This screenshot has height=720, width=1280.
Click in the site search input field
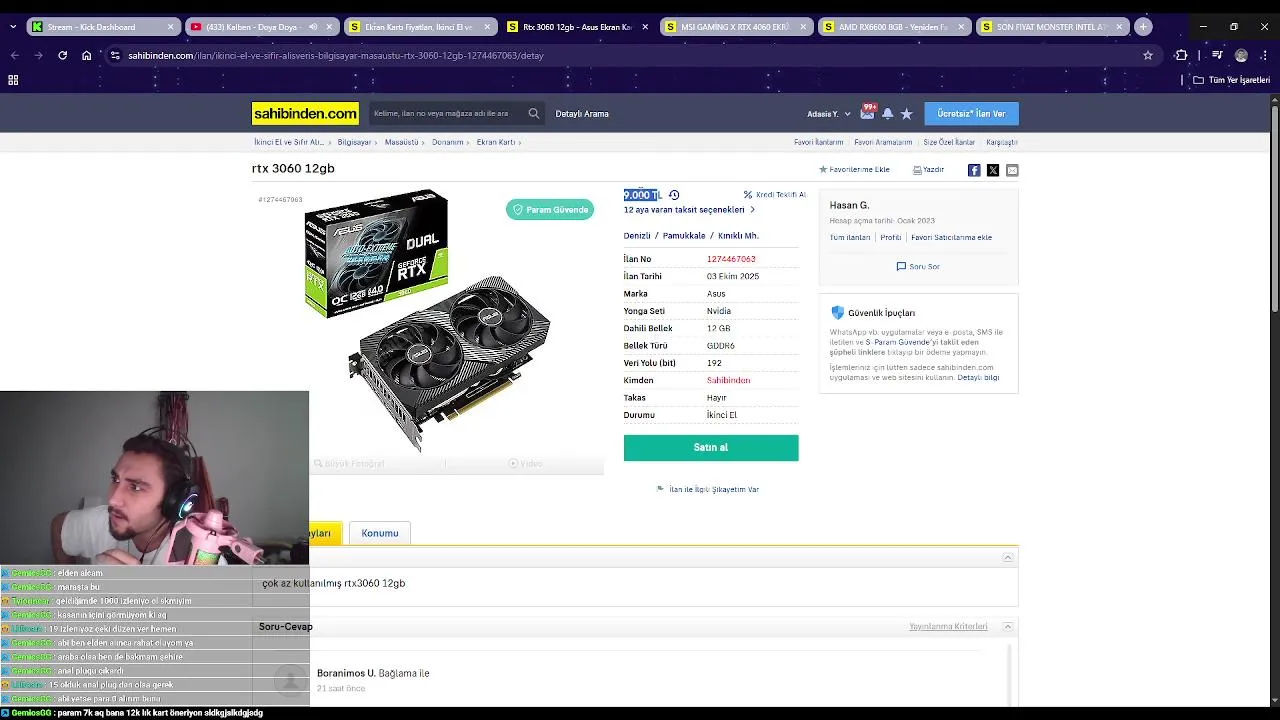[x=446, y=114]
